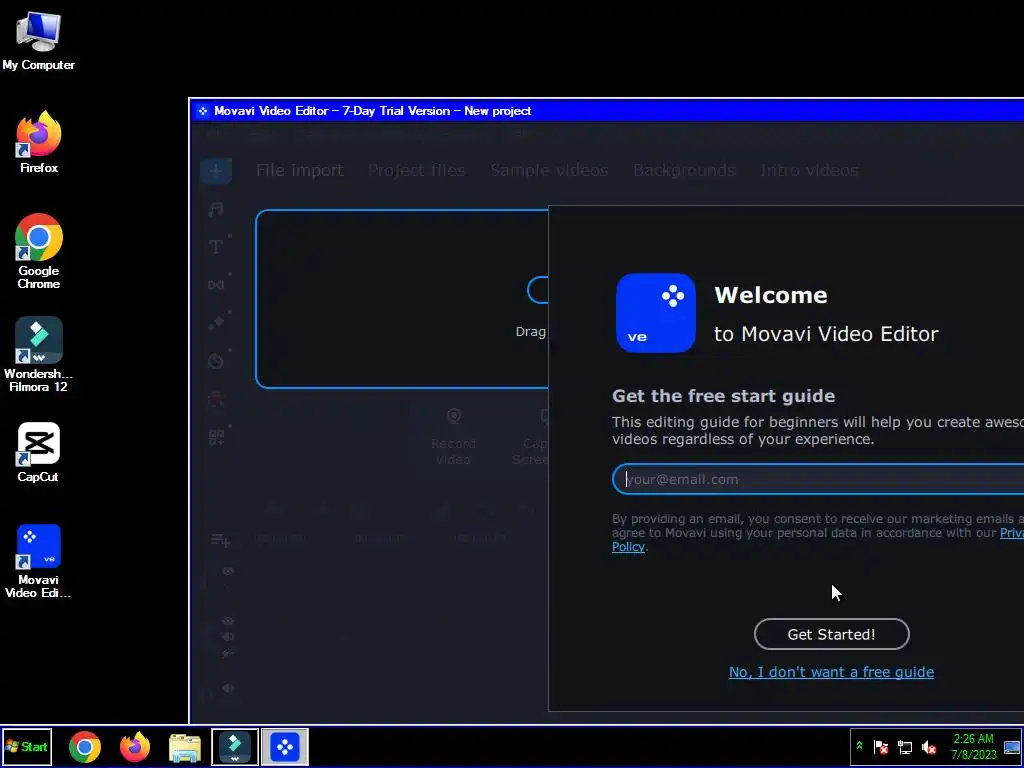Decline via 'No, I don't want a free guide'
Image resolution: width=1024 pixels, height=768 pixels.
(831, 672)
